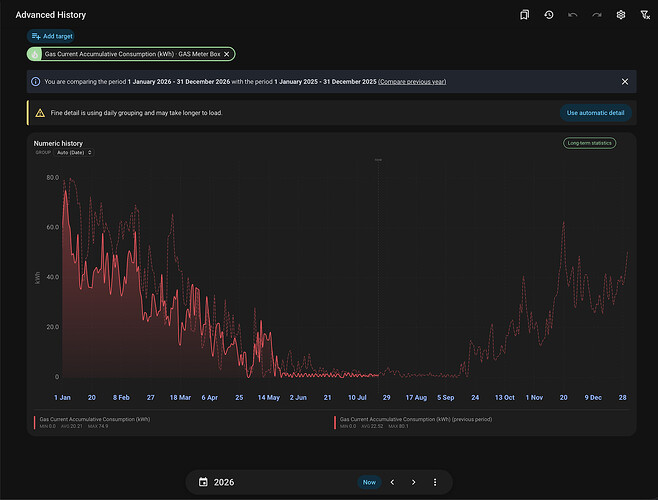This screenshot has width=658, height=500.
Task: Click the Add target button
Action: click(x=51, y=36)
